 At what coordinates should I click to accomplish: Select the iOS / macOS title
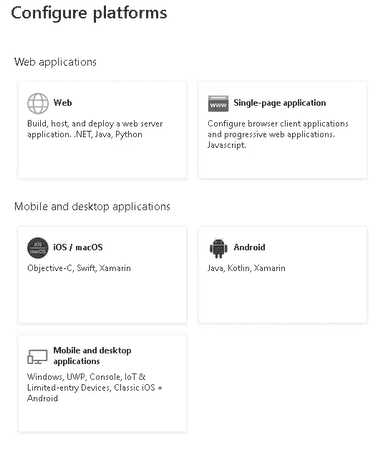coord(78,247)
